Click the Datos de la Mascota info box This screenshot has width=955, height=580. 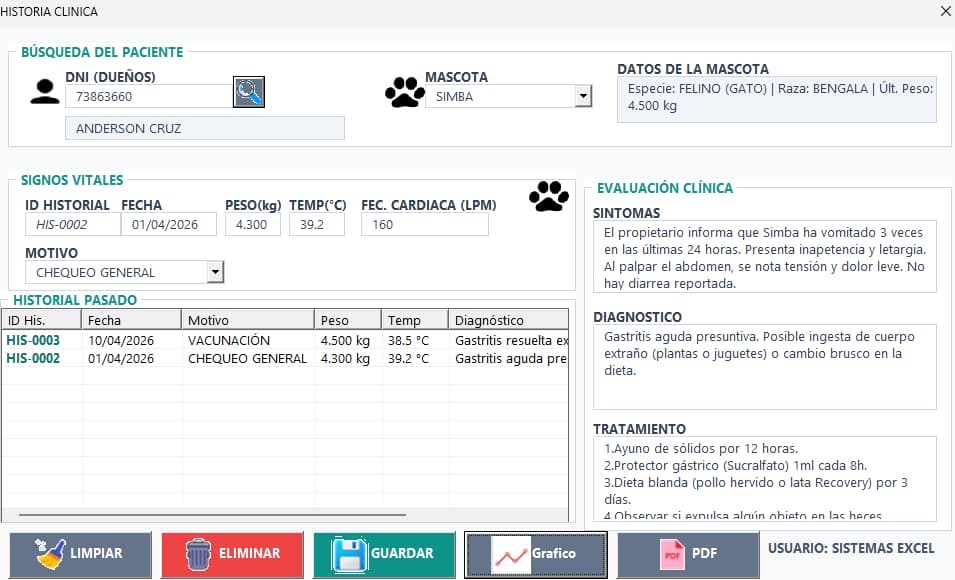(777, 101)
